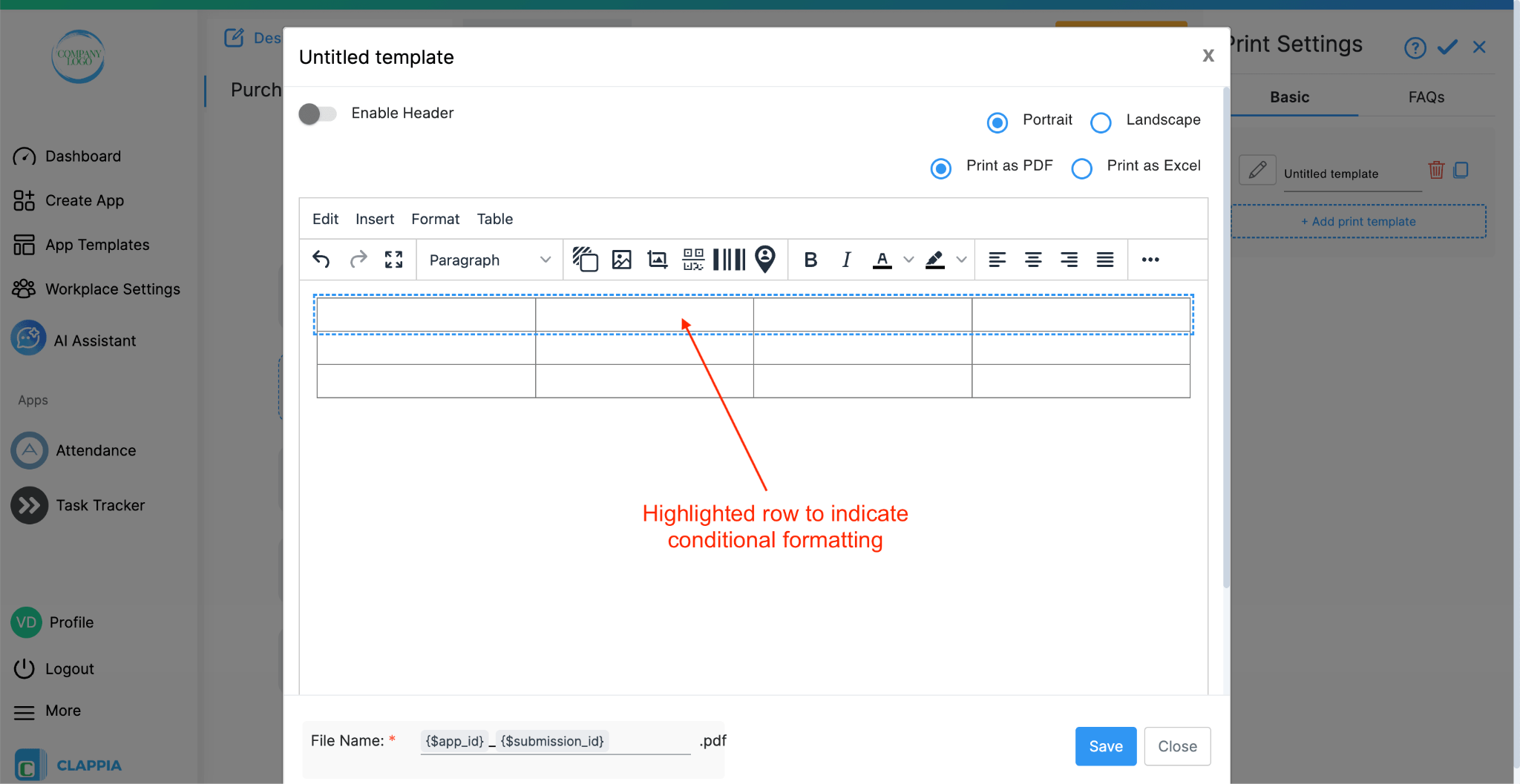Click the crop image icon
Image resolution: width=1520 pixels, height=784 pixels.
658,260
